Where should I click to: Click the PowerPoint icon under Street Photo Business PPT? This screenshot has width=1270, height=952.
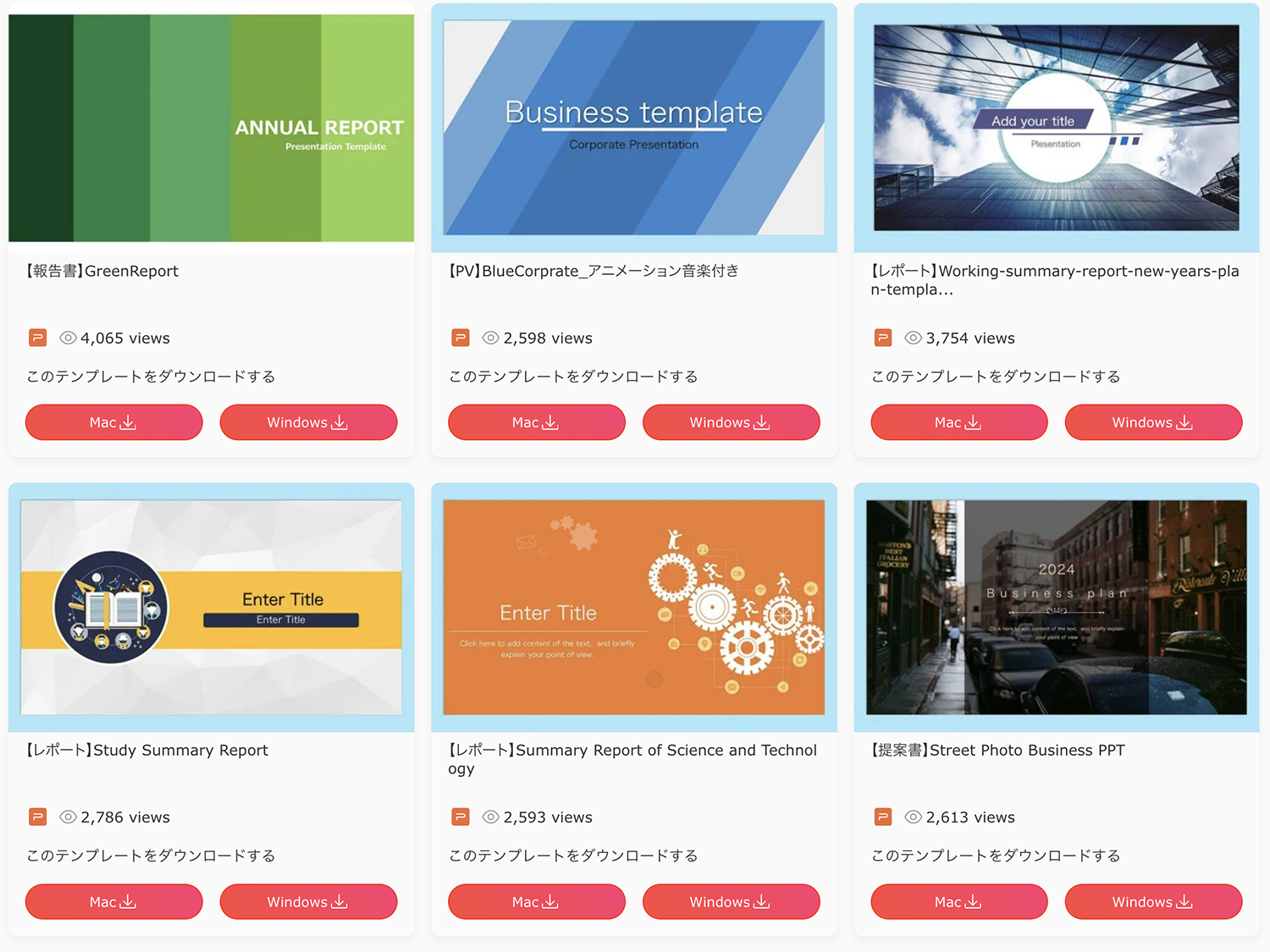tap(882, 817)
